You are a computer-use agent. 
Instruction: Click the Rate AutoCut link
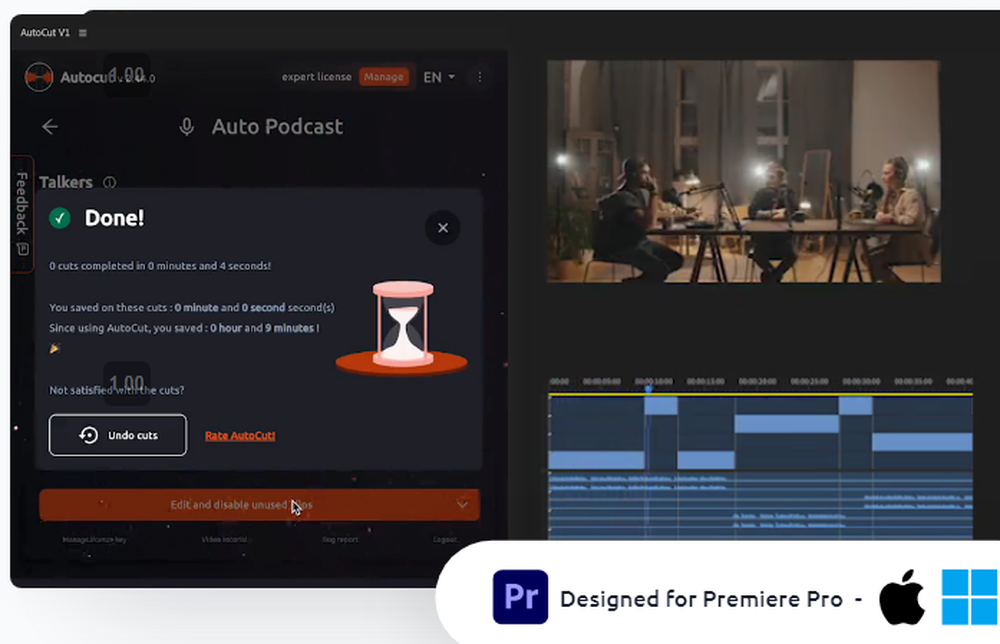240,435
